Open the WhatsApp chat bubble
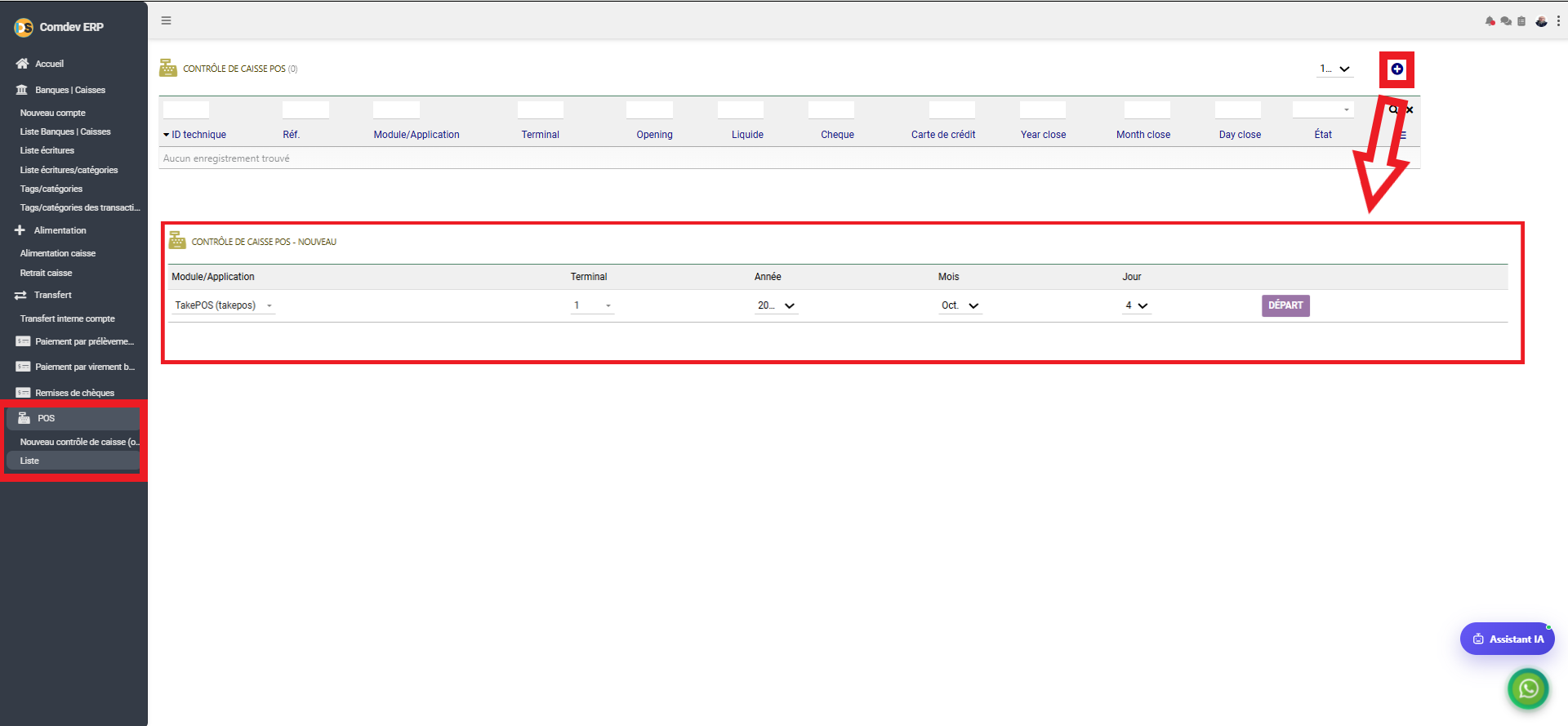 click(1528, 689)
